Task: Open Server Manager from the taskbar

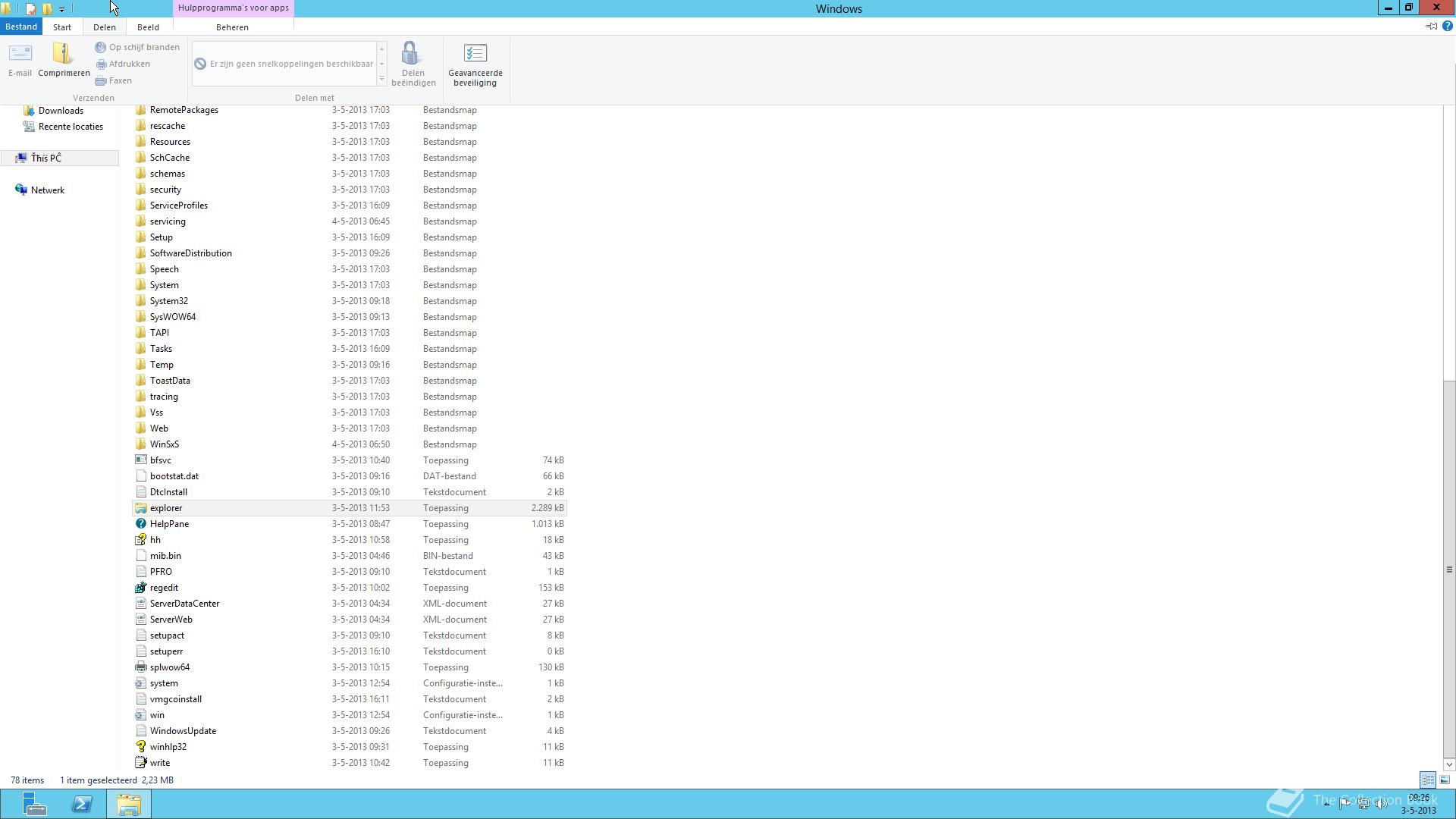Action: click(34, 804)
